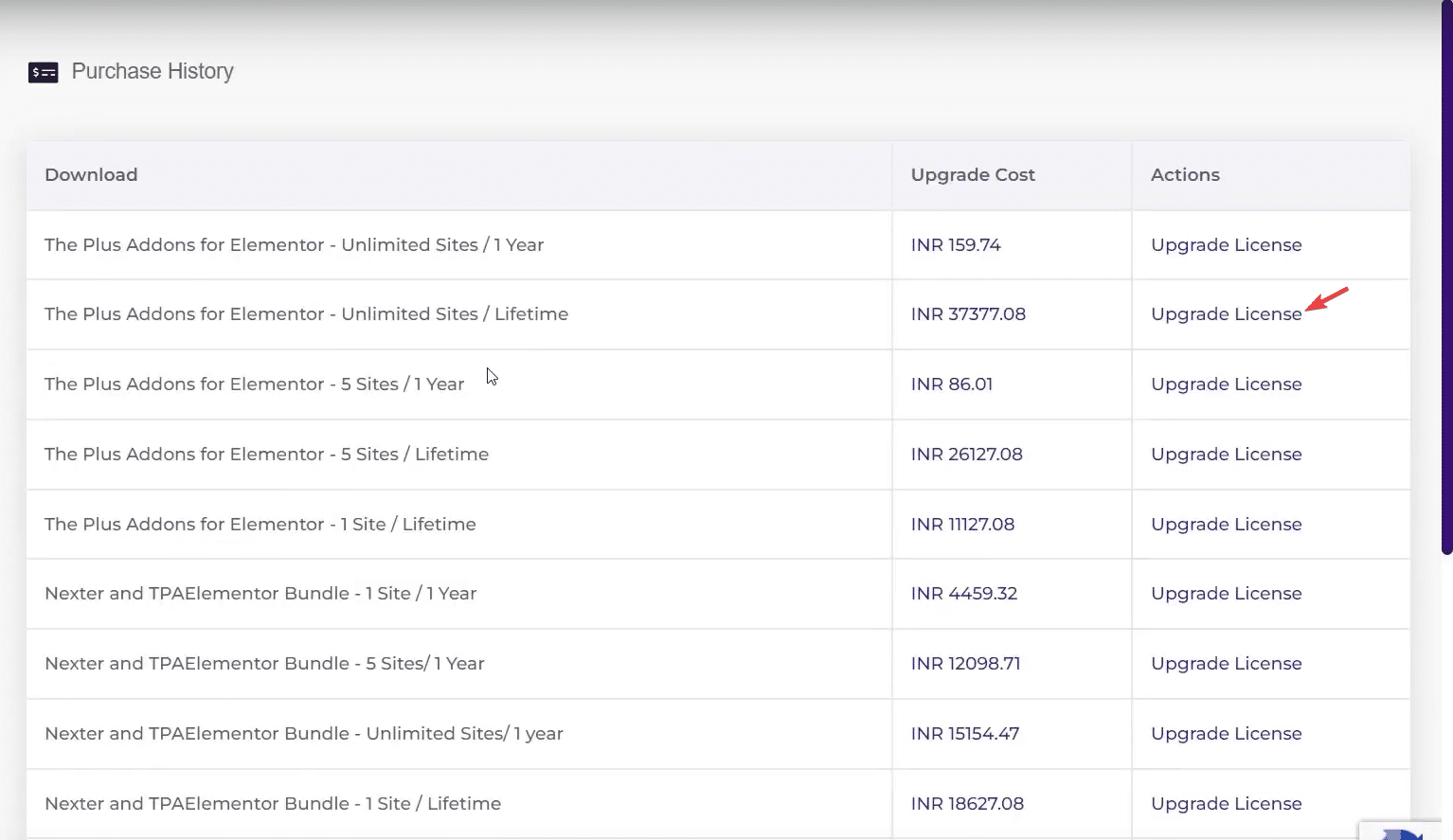The width and height of the screenshot is (1453, 840).
Task: Upgrade license for Plus Addons 5 Sites / Lifetime
Action: tap(1226, 454)
